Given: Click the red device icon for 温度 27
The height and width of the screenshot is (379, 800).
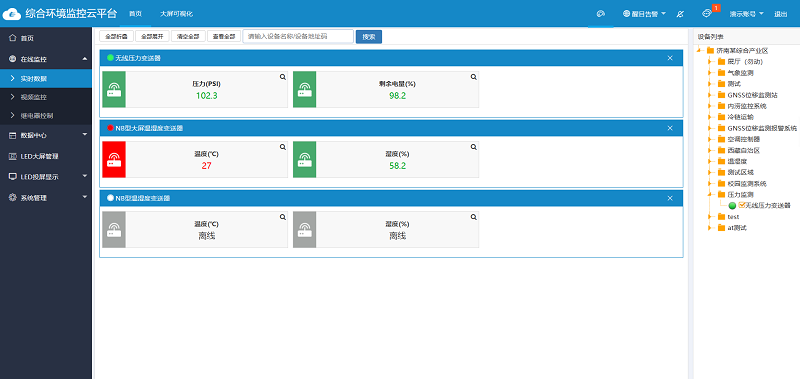Looking at the screenshot, I should [x=114, y=159].
